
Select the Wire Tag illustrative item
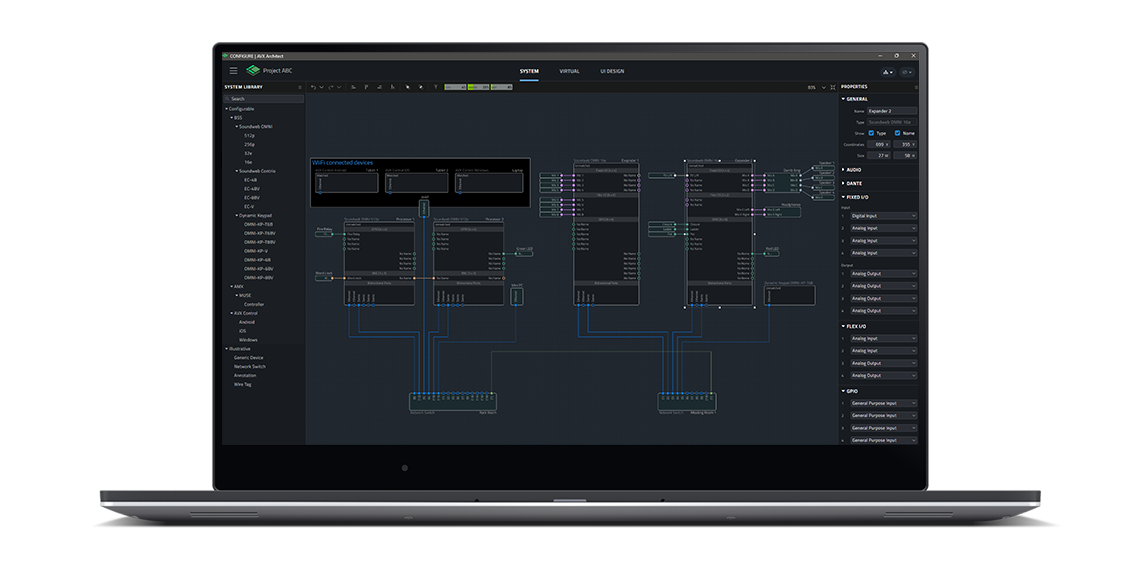[x=242, y=384]
